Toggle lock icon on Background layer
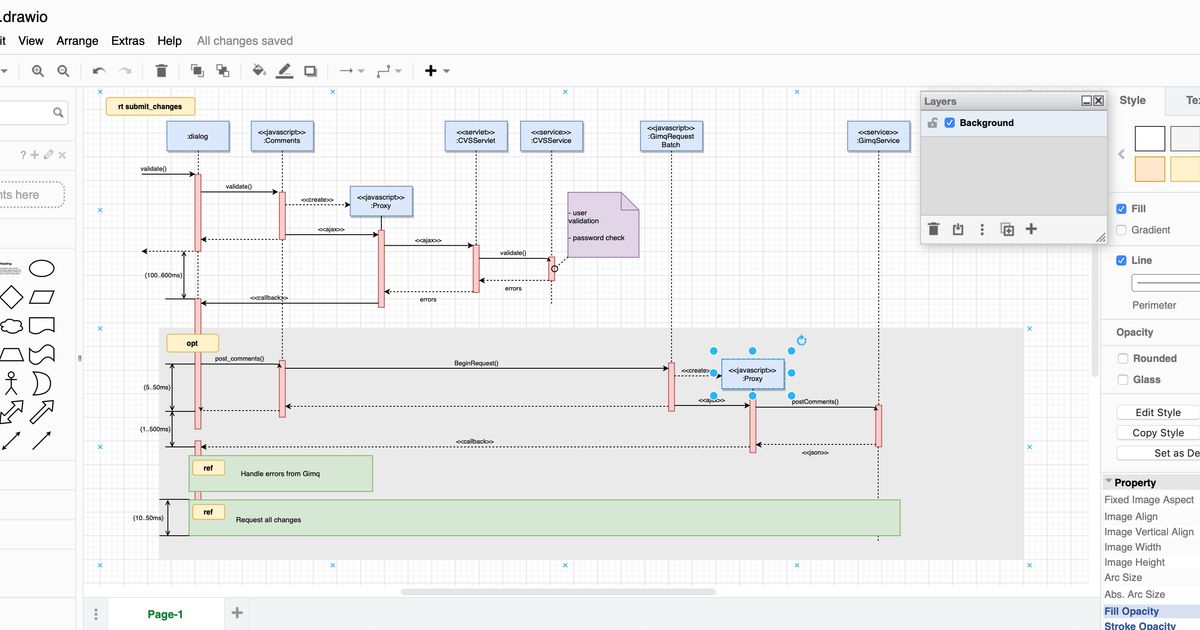Viewport: 1200px width, 630px height. (932, 123)
